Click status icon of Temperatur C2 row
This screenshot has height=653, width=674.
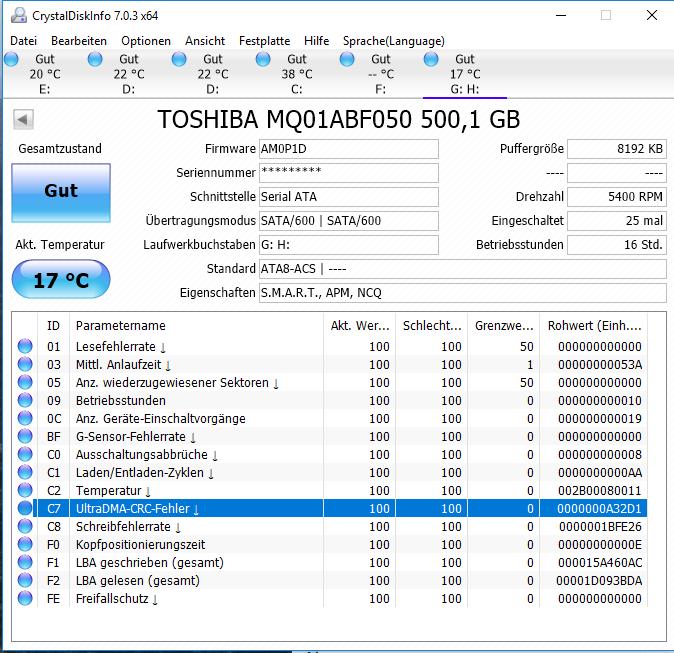[x=25, y=490]
